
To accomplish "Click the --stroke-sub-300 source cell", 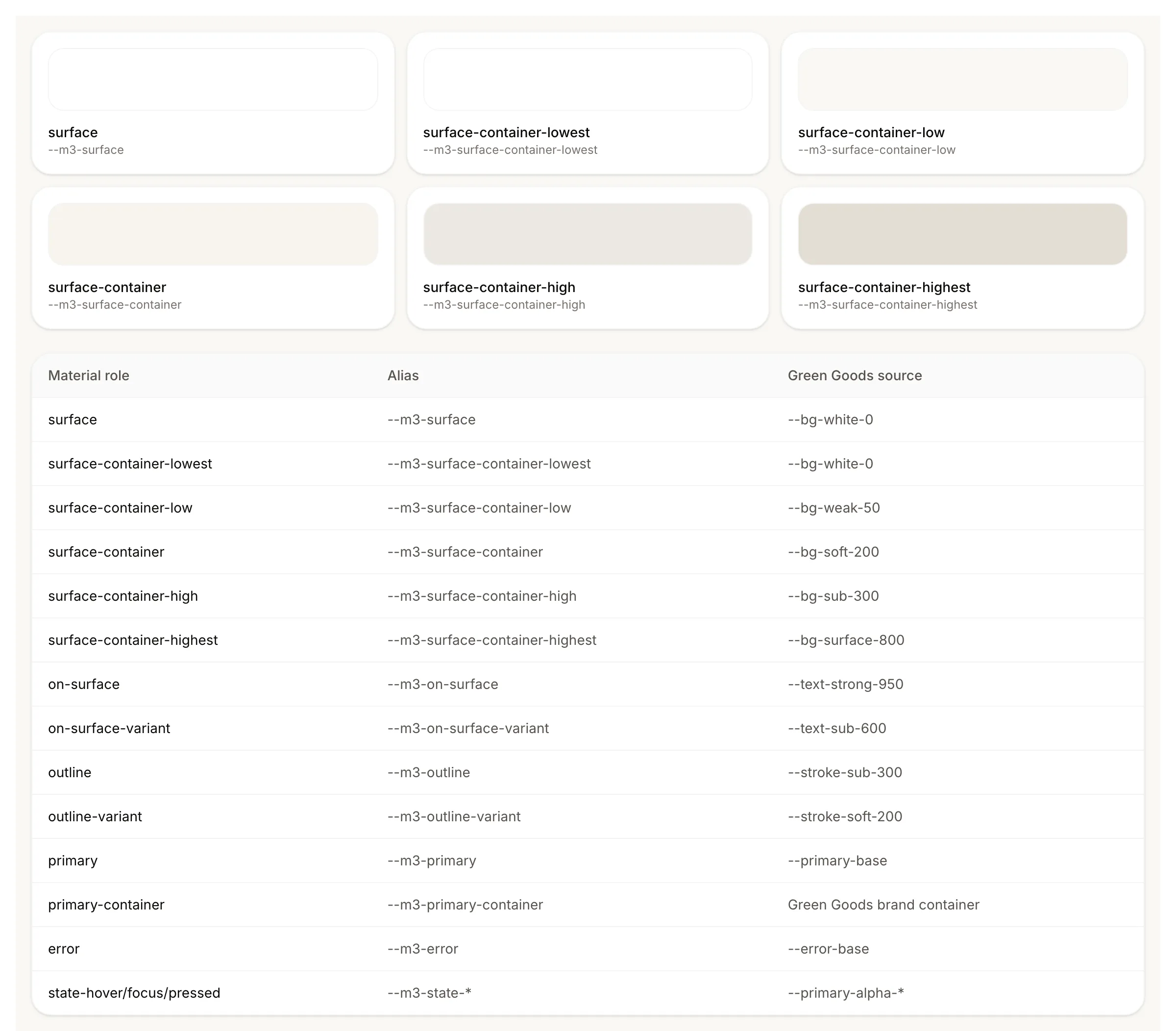I will (x=845, y=773).
